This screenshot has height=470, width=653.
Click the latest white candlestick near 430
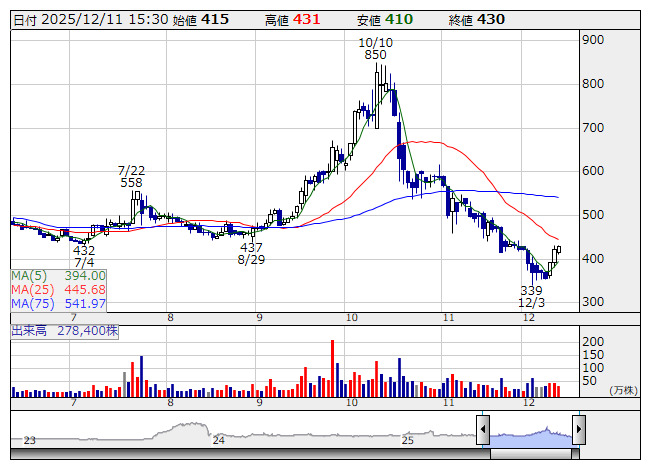click(558, 249)
